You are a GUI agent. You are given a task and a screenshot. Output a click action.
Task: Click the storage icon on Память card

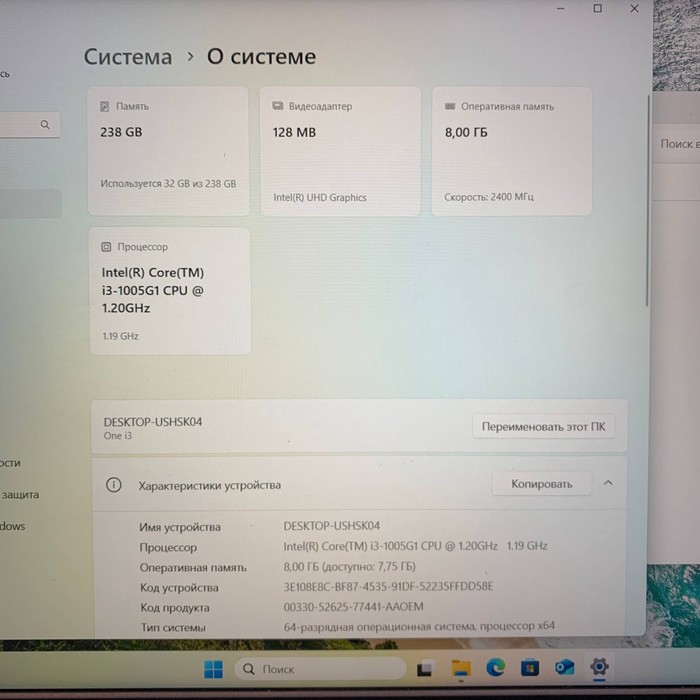[x=104, y=106]
